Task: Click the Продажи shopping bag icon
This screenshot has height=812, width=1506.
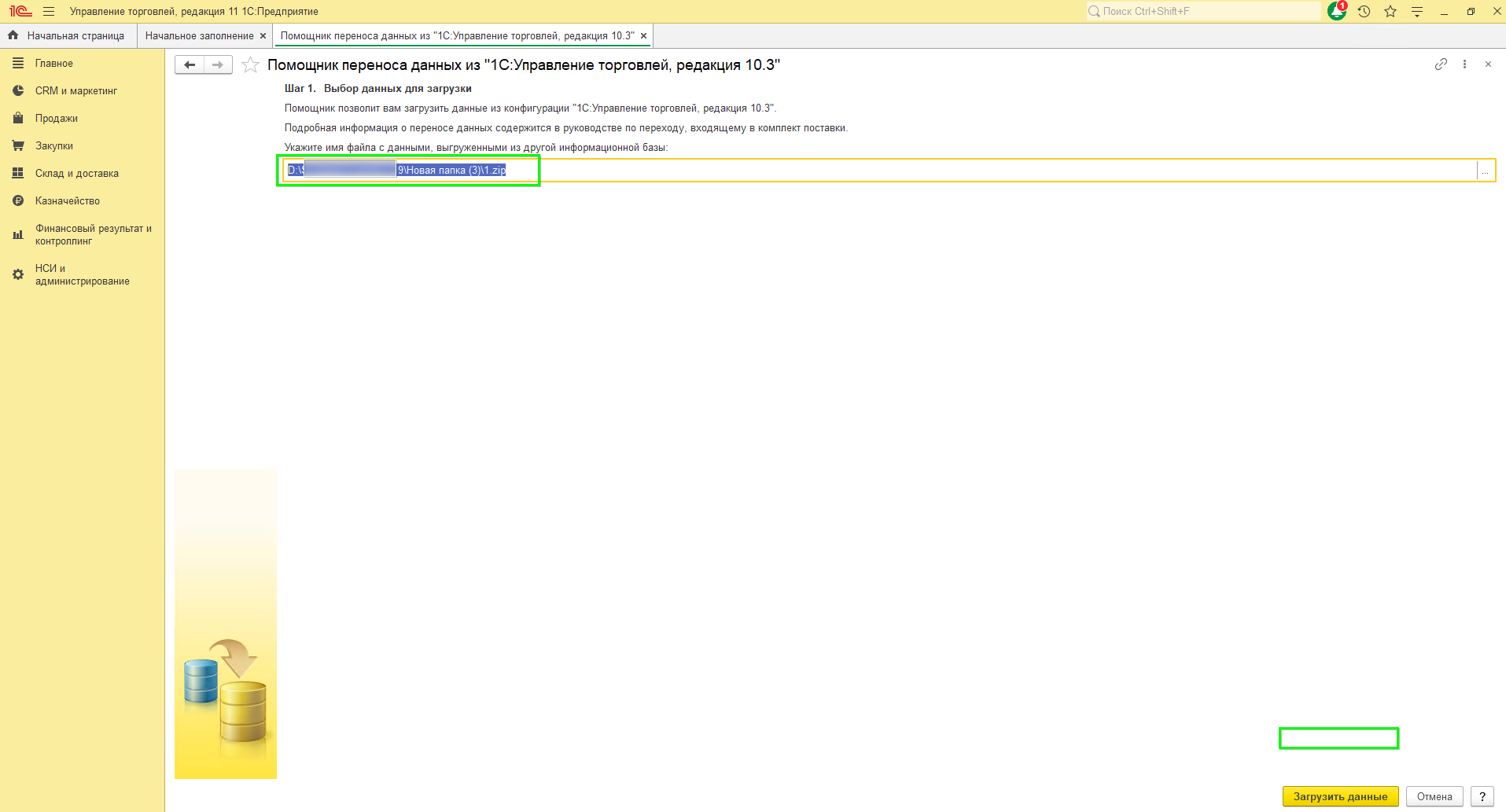Action: (18, 118)
